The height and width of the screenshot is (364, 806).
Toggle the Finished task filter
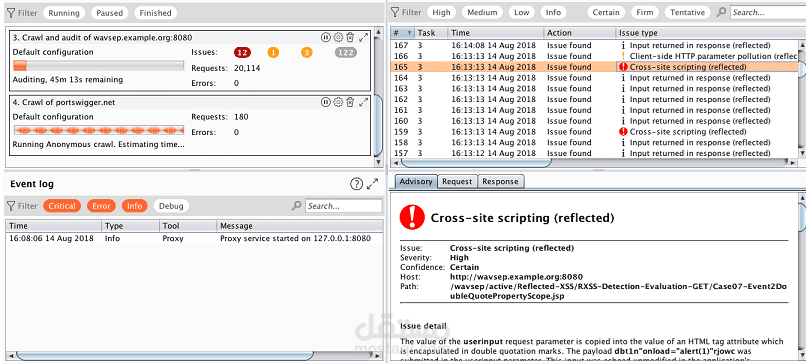(x=155, y=13)
